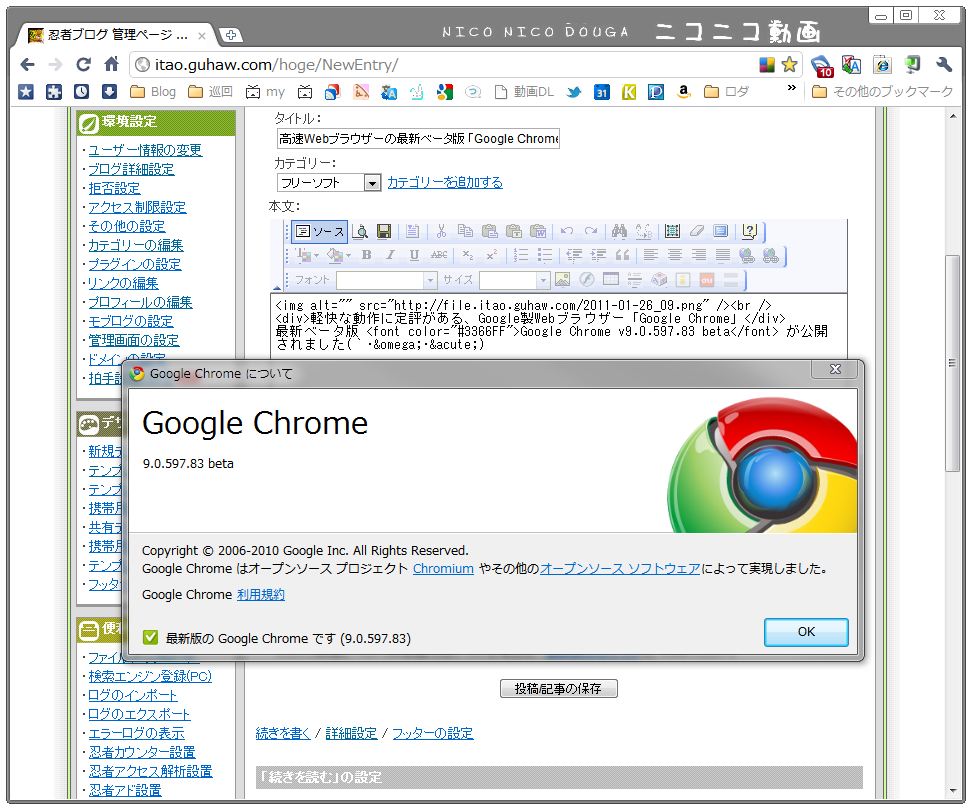Click the Insert Image icon

(x=562, y=280)
